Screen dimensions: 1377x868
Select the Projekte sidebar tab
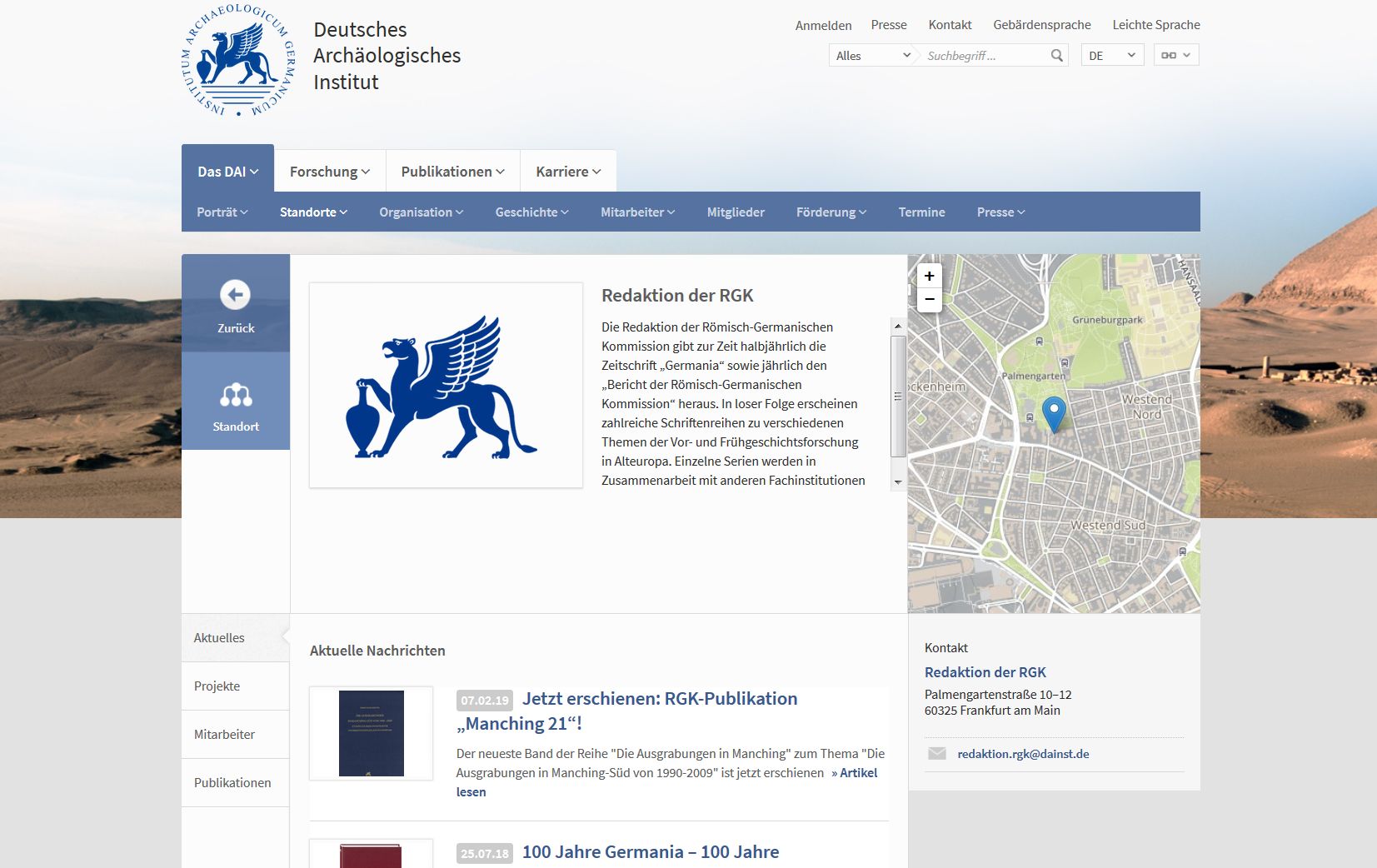[x=235, y=686]
